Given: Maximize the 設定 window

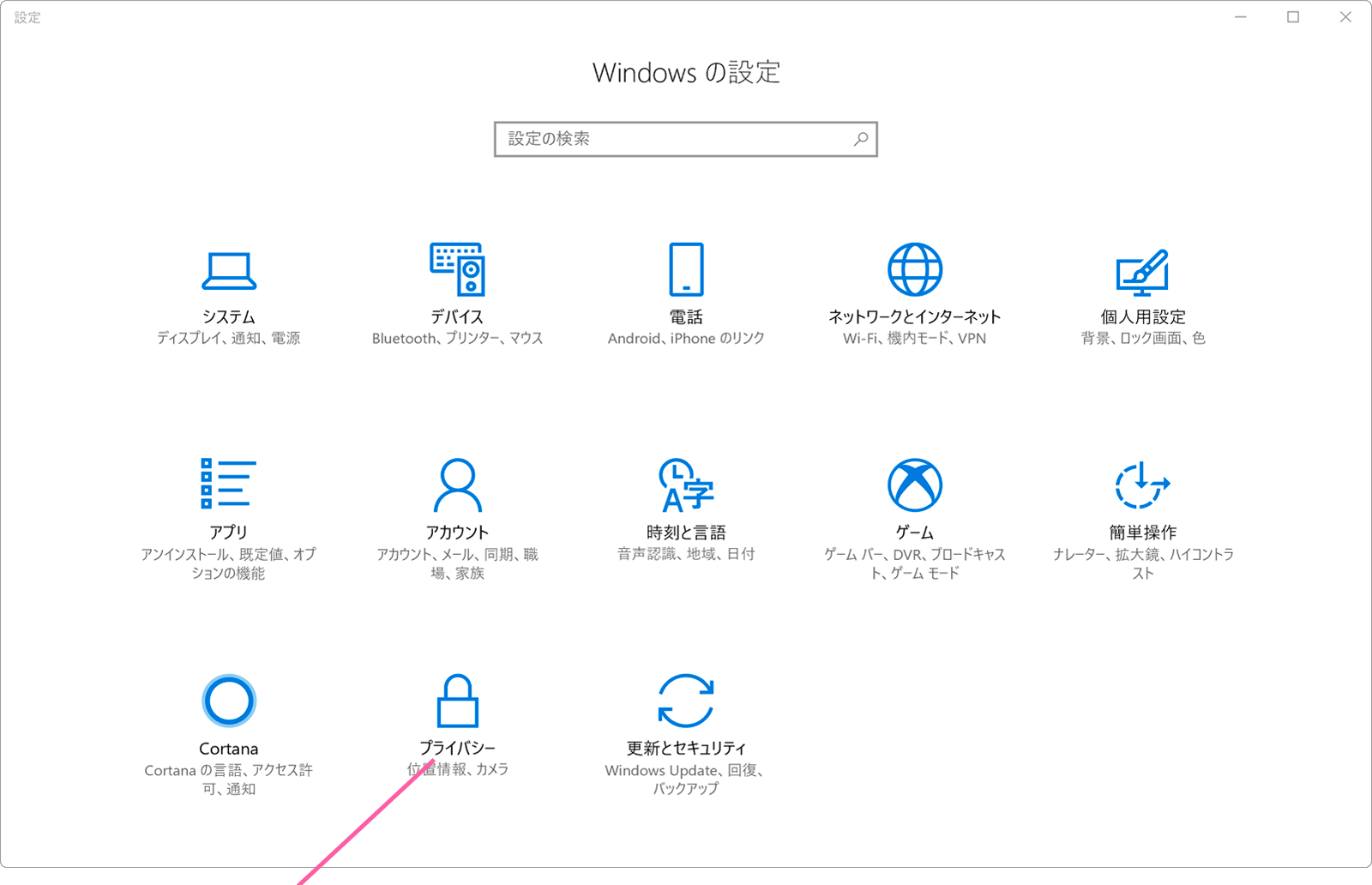Looking at the screenshot, I should pyautogui.click(x=1293, y=17).
